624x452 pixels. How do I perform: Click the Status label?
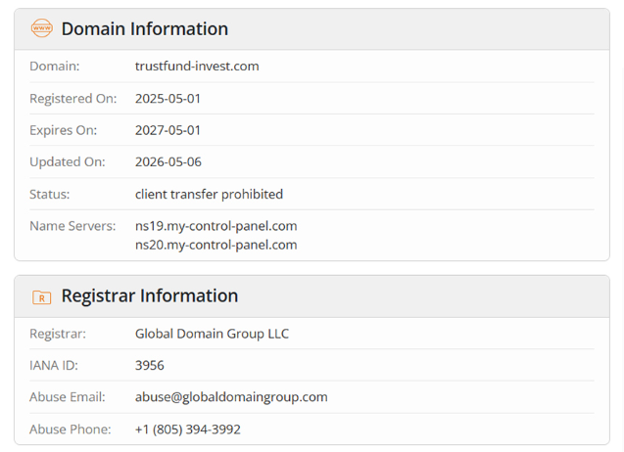point(49,194)
